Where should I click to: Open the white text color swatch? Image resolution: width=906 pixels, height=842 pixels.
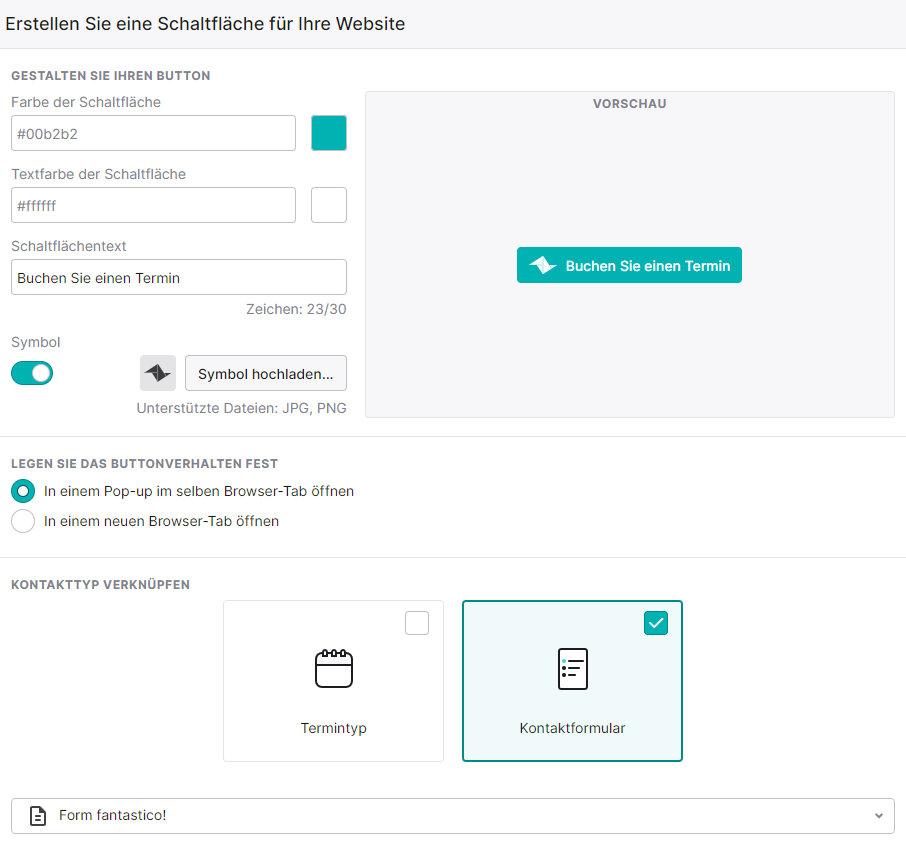click(329, 205)
